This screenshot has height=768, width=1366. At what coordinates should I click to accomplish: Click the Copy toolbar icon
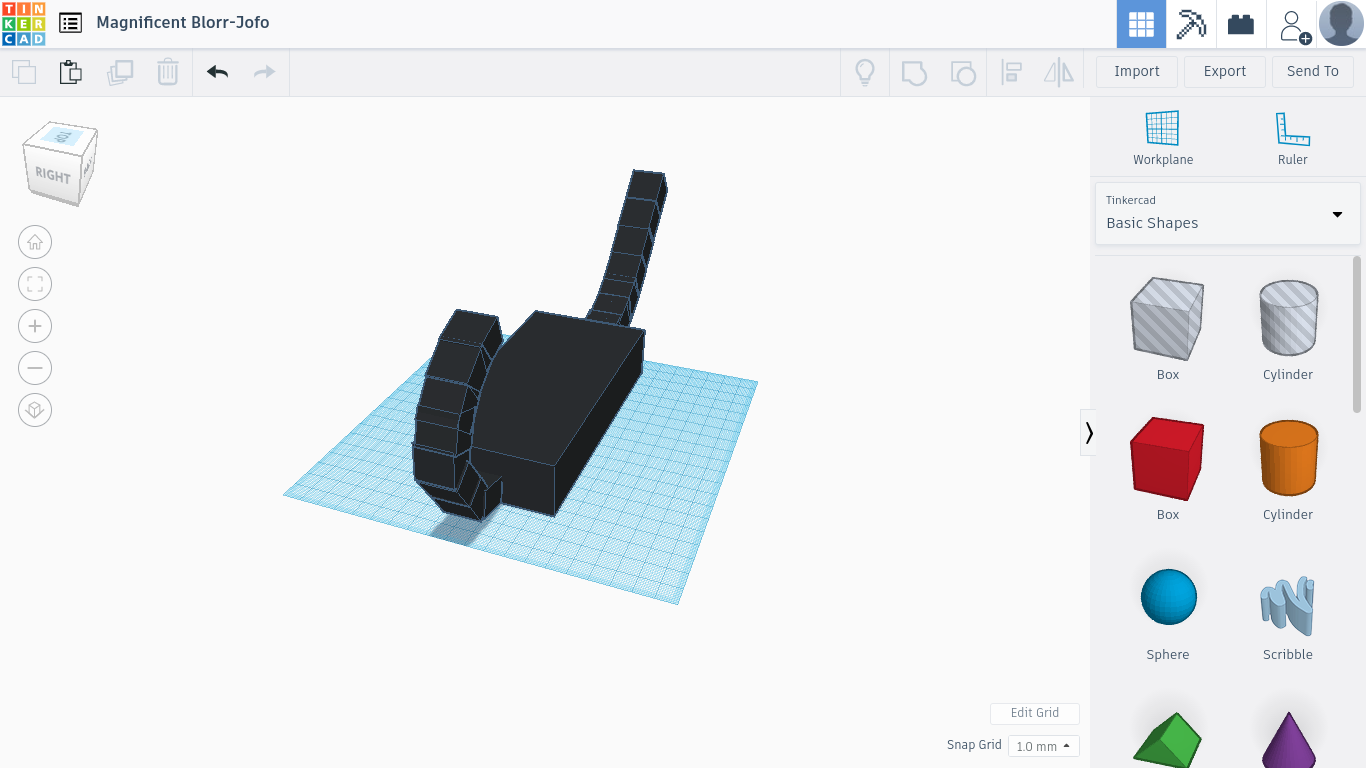coord(24,72)
